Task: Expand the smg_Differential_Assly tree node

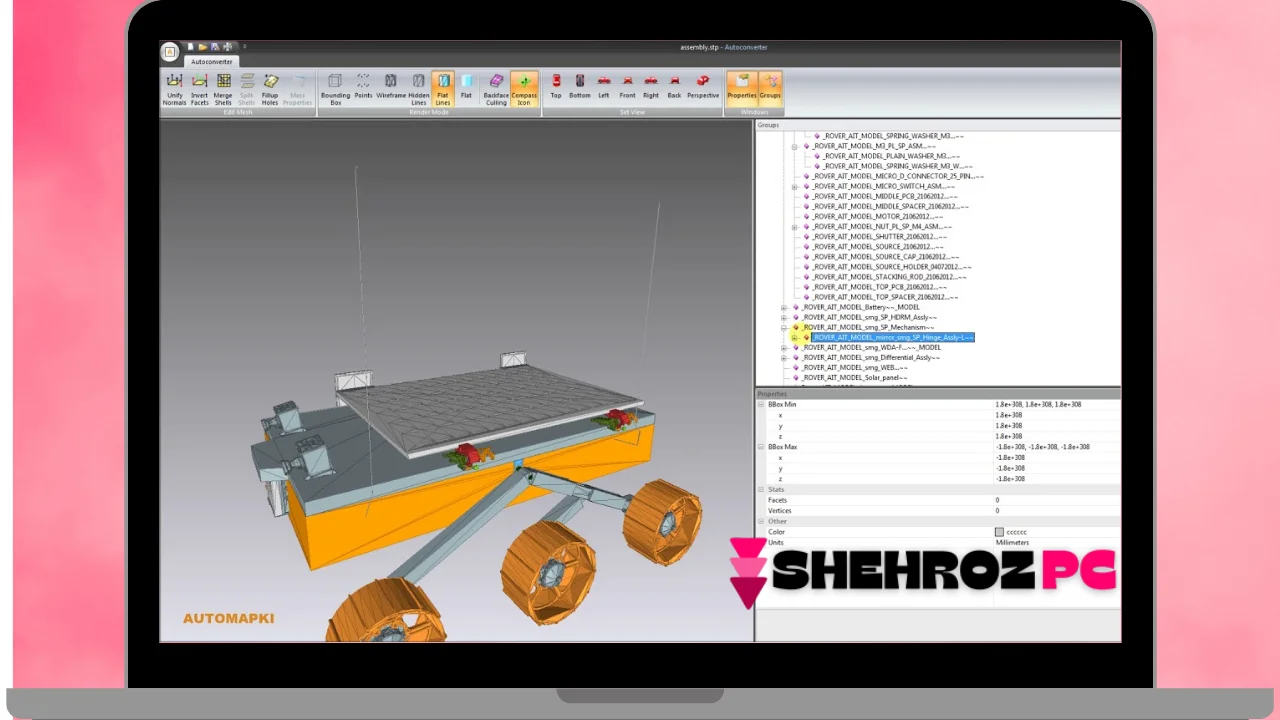Action: (x=784, y=357)
